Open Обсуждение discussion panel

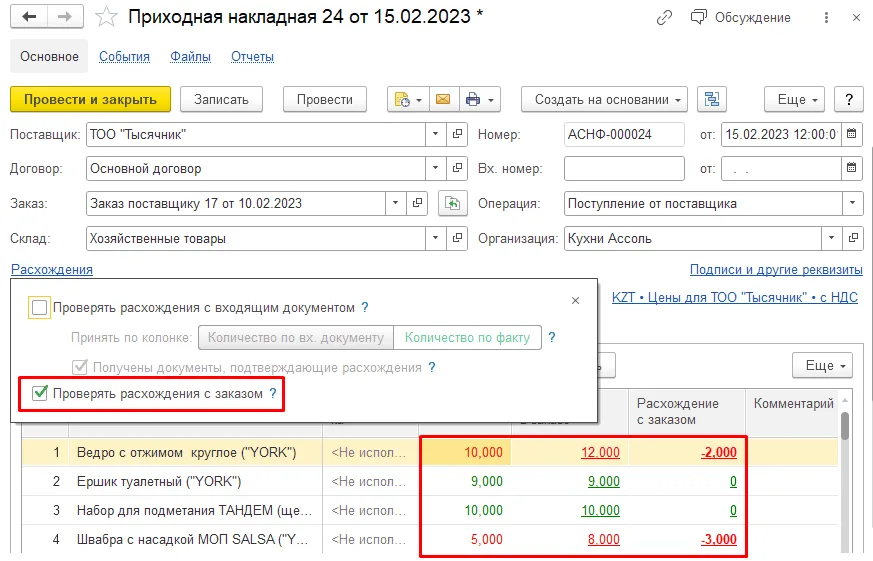click(x=740, y=18)
